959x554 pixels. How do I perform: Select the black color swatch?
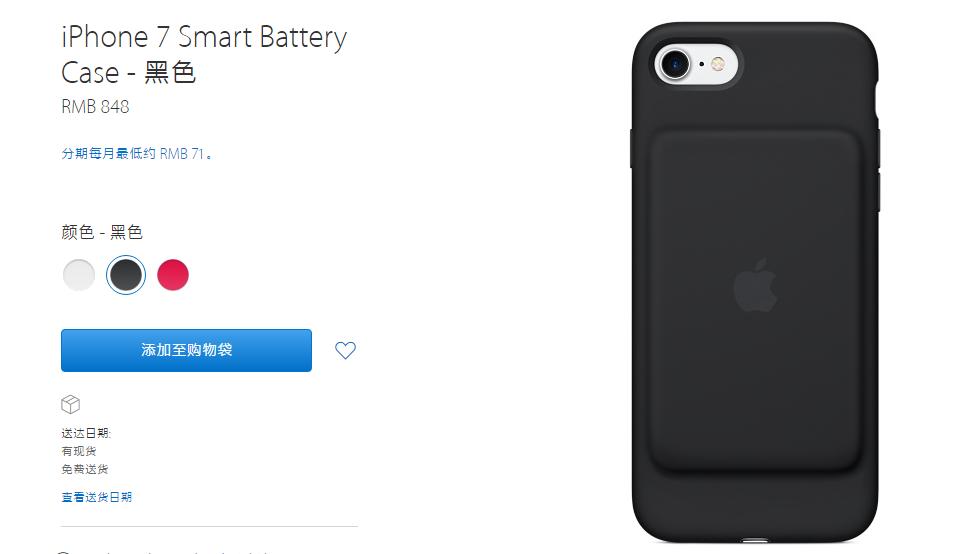pyautogui.click(x=125, y=275)
